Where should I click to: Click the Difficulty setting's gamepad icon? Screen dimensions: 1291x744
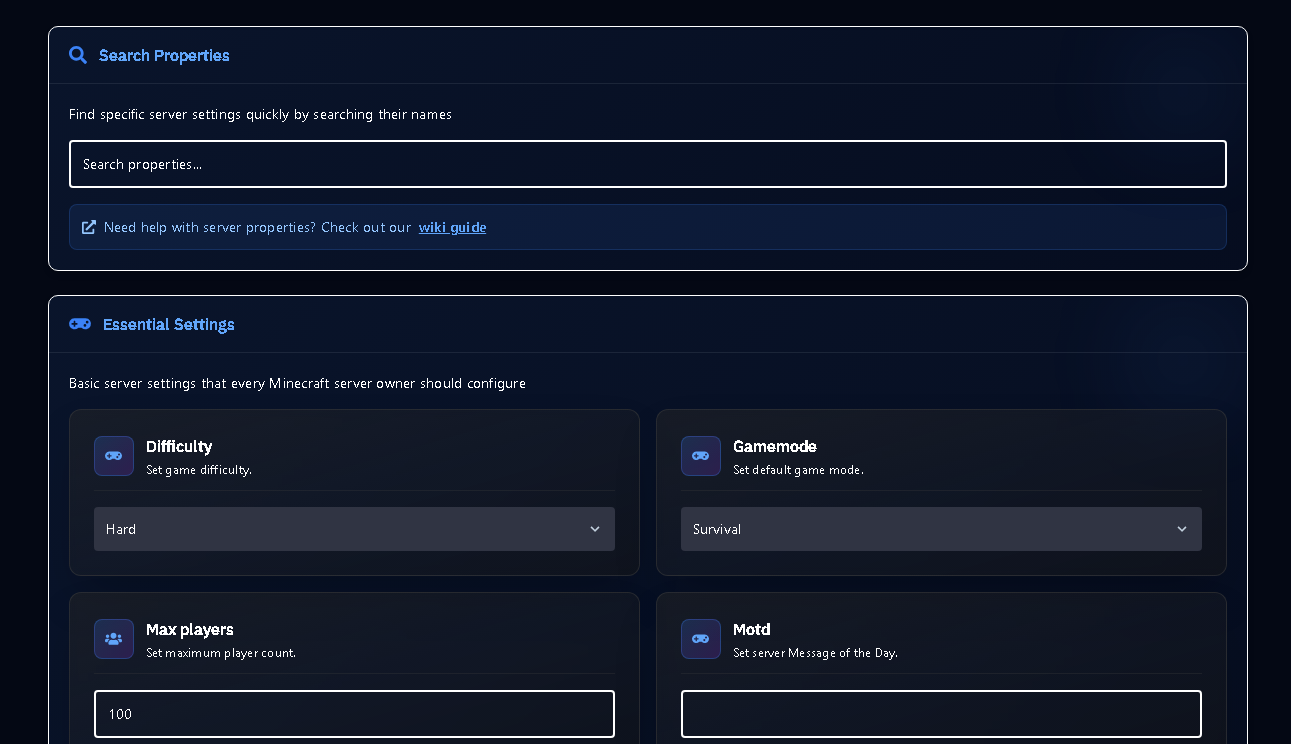click(x=113, y=455)
